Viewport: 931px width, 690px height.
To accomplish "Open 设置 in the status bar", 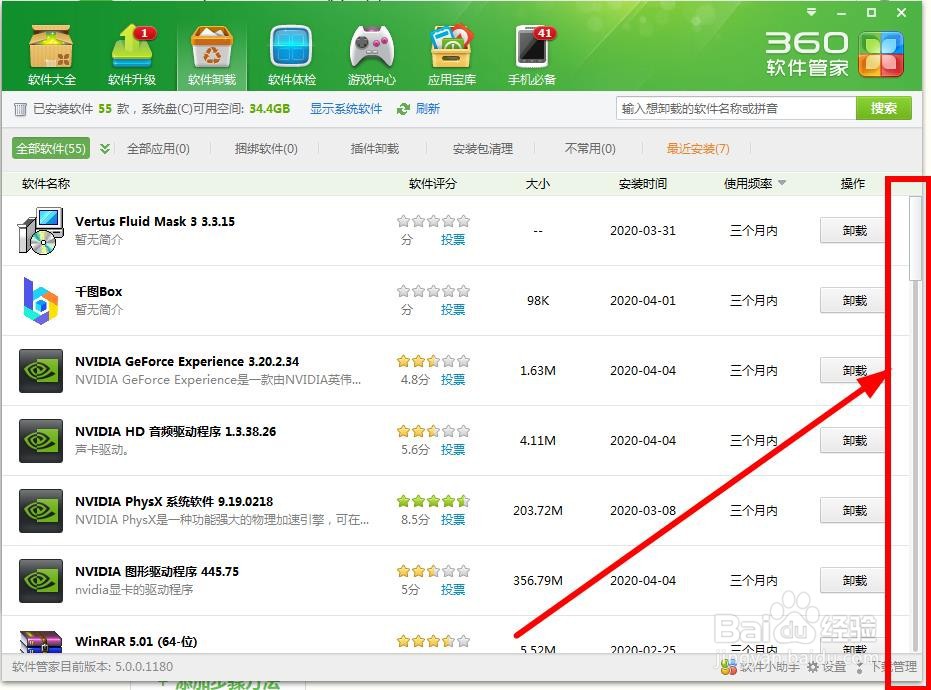I will point(827,667).
